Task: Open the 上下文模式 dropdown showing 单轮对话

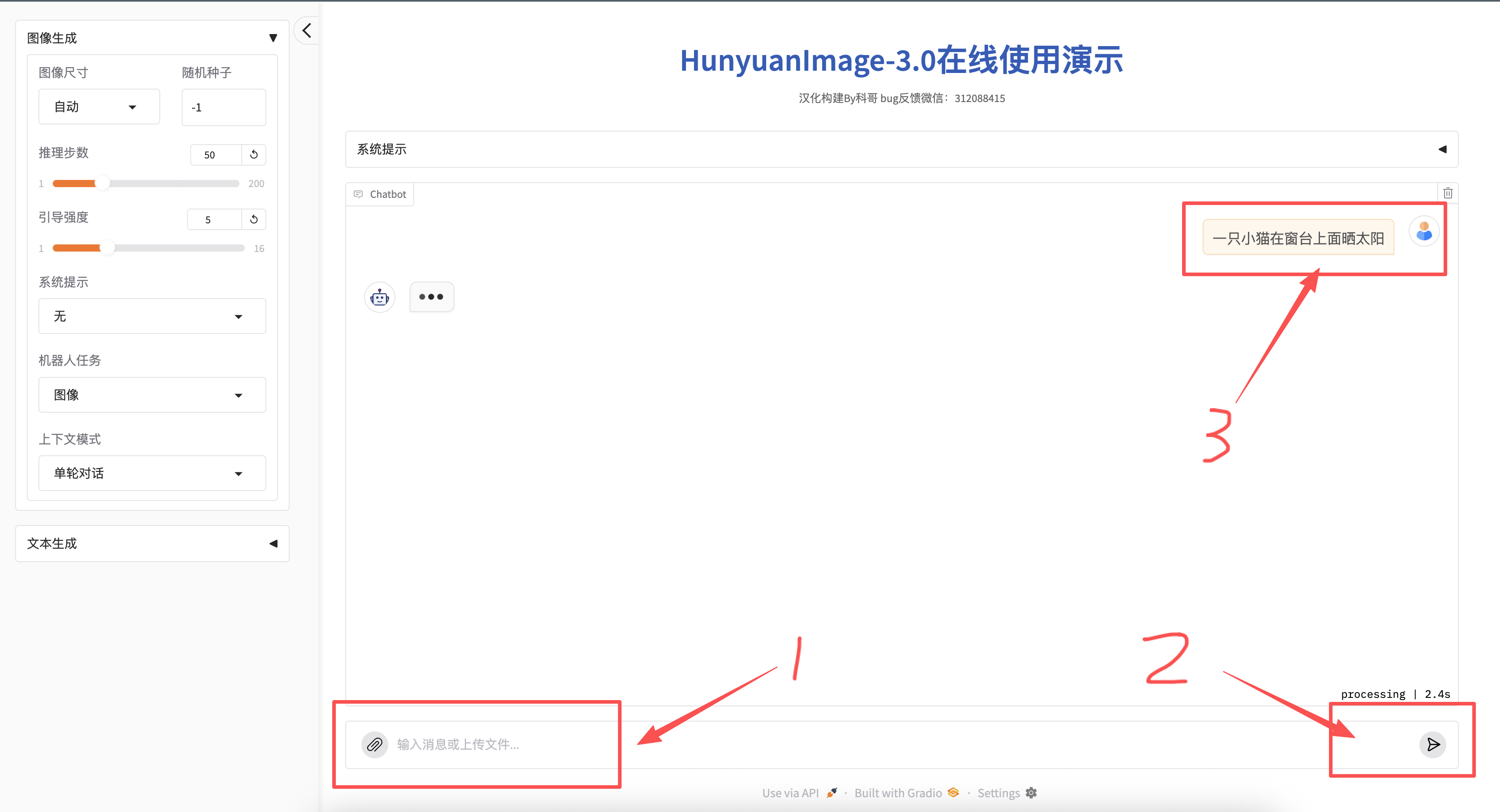Action: (152, 473)
